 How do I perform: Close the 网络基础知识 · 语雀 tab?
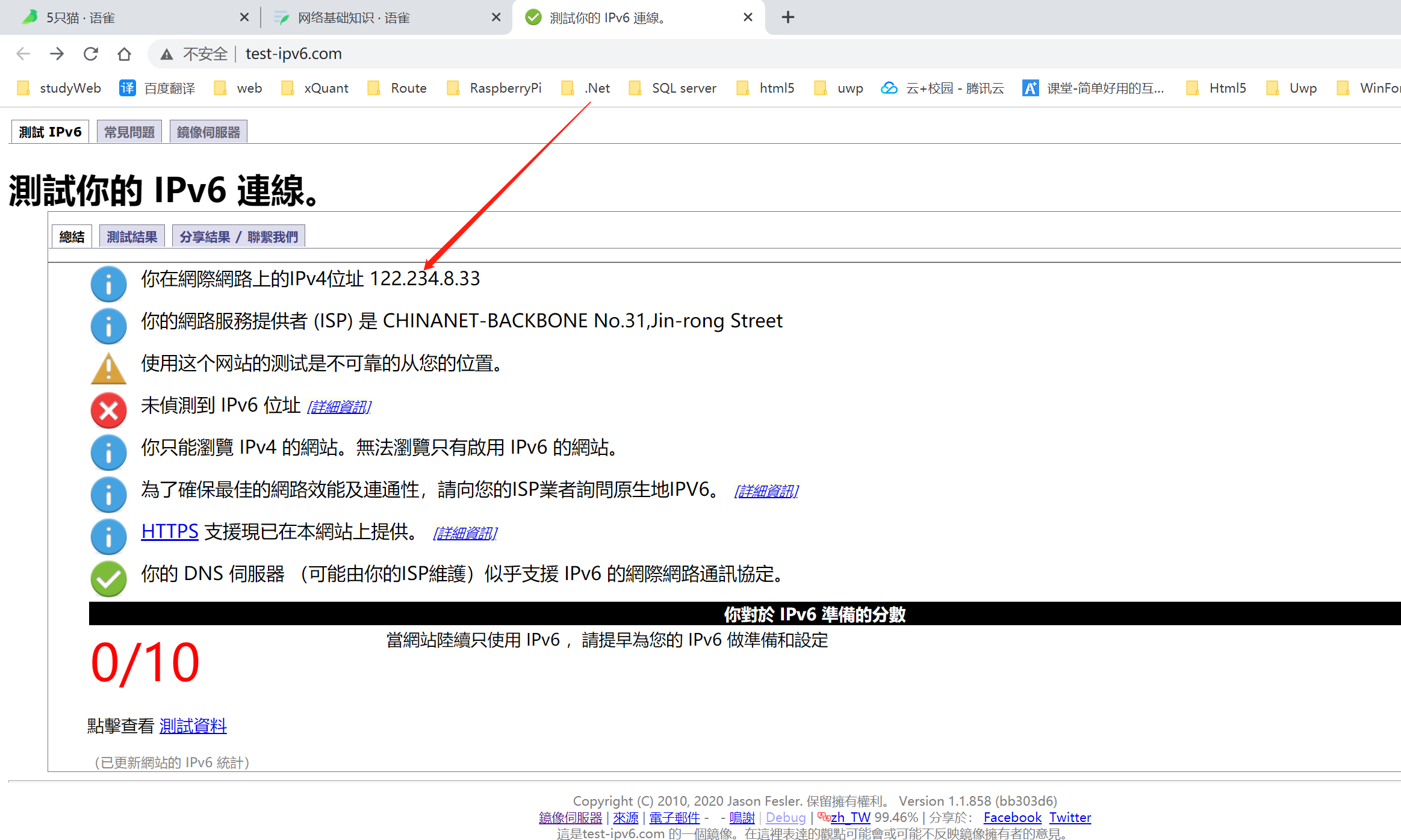[496, 17]
